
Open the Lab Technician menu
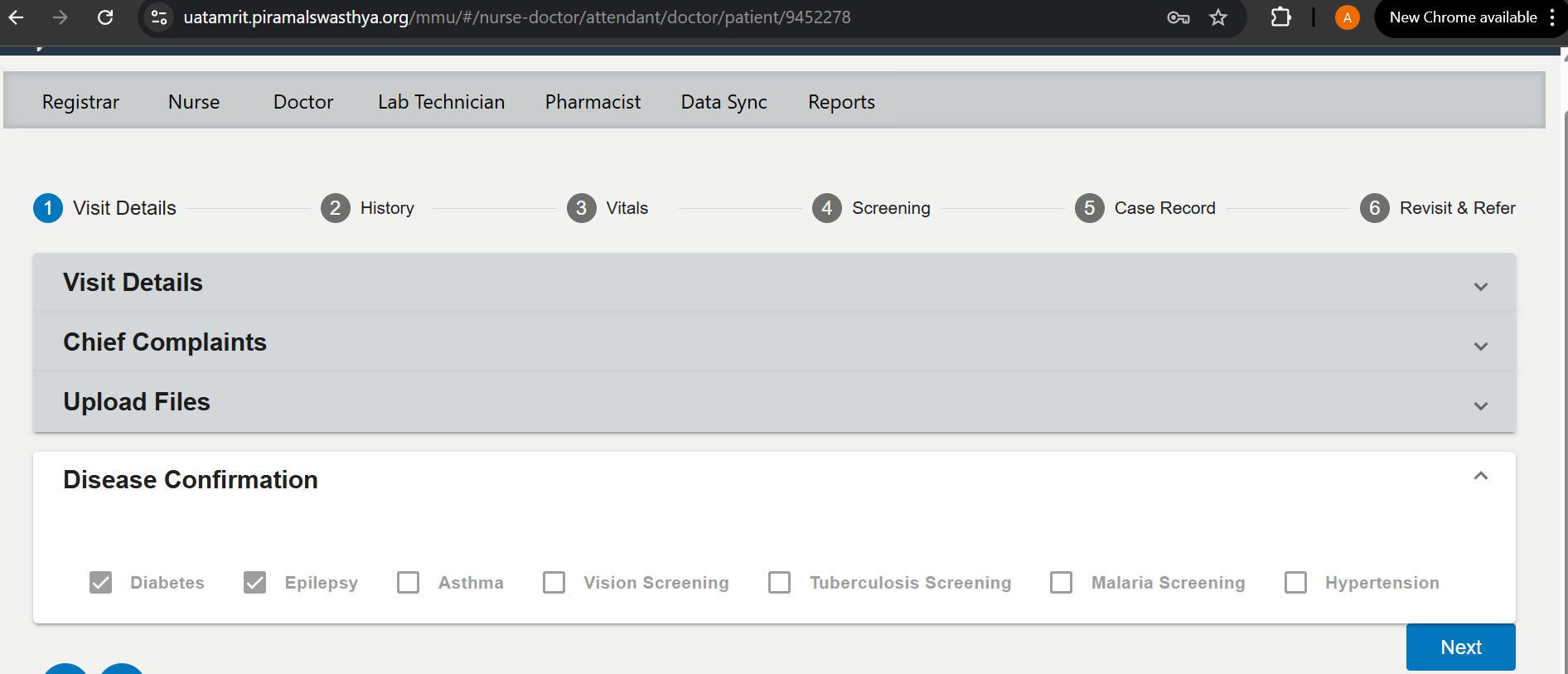[441, 102]
